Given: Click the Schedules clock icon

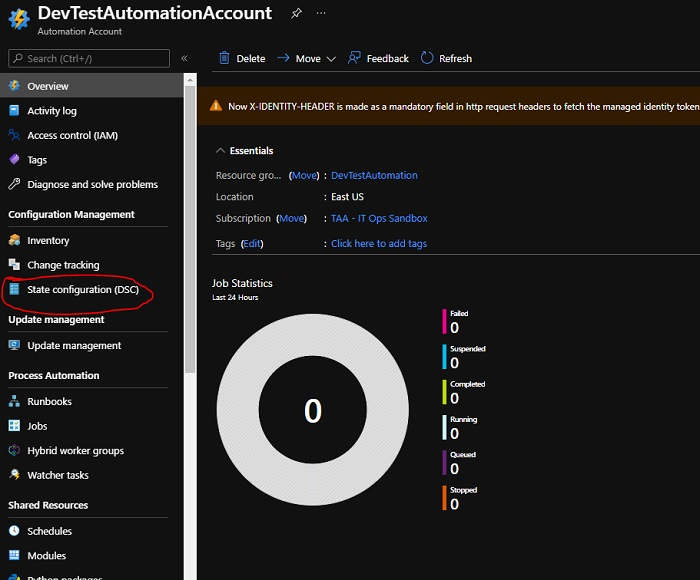Looking at the screenshot, I should [15, 531].
